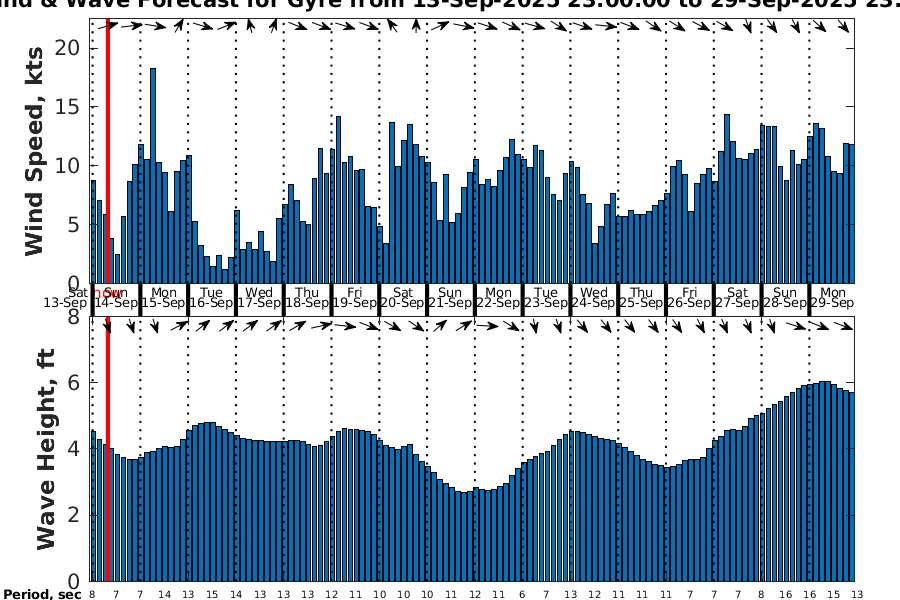Select the tallest wind bar on Mon 15-Sep
Screen dimensions: 900x600
153,176
